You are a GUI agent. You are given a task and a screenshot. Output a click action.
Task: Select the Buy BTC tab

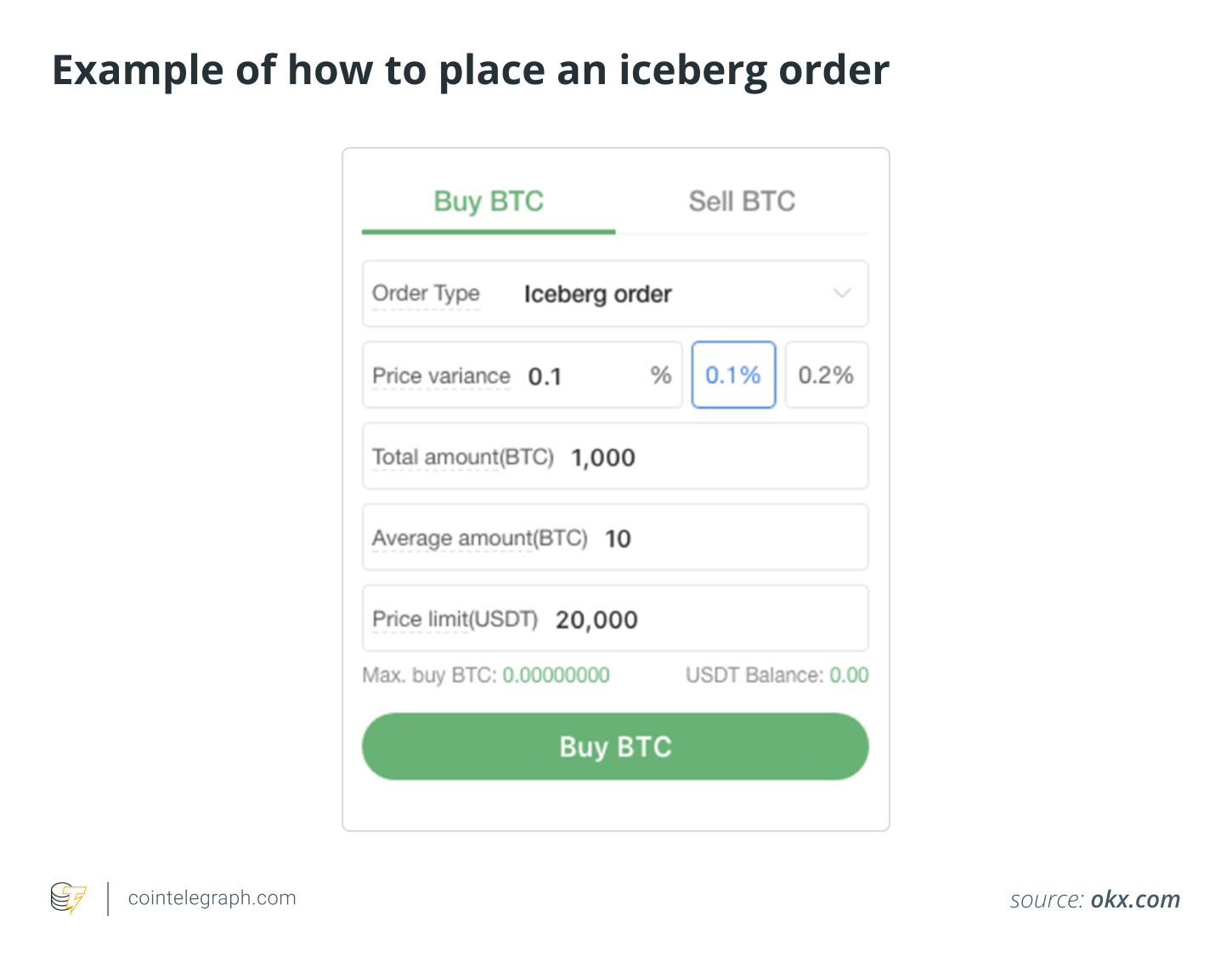[x=489, y=201]
